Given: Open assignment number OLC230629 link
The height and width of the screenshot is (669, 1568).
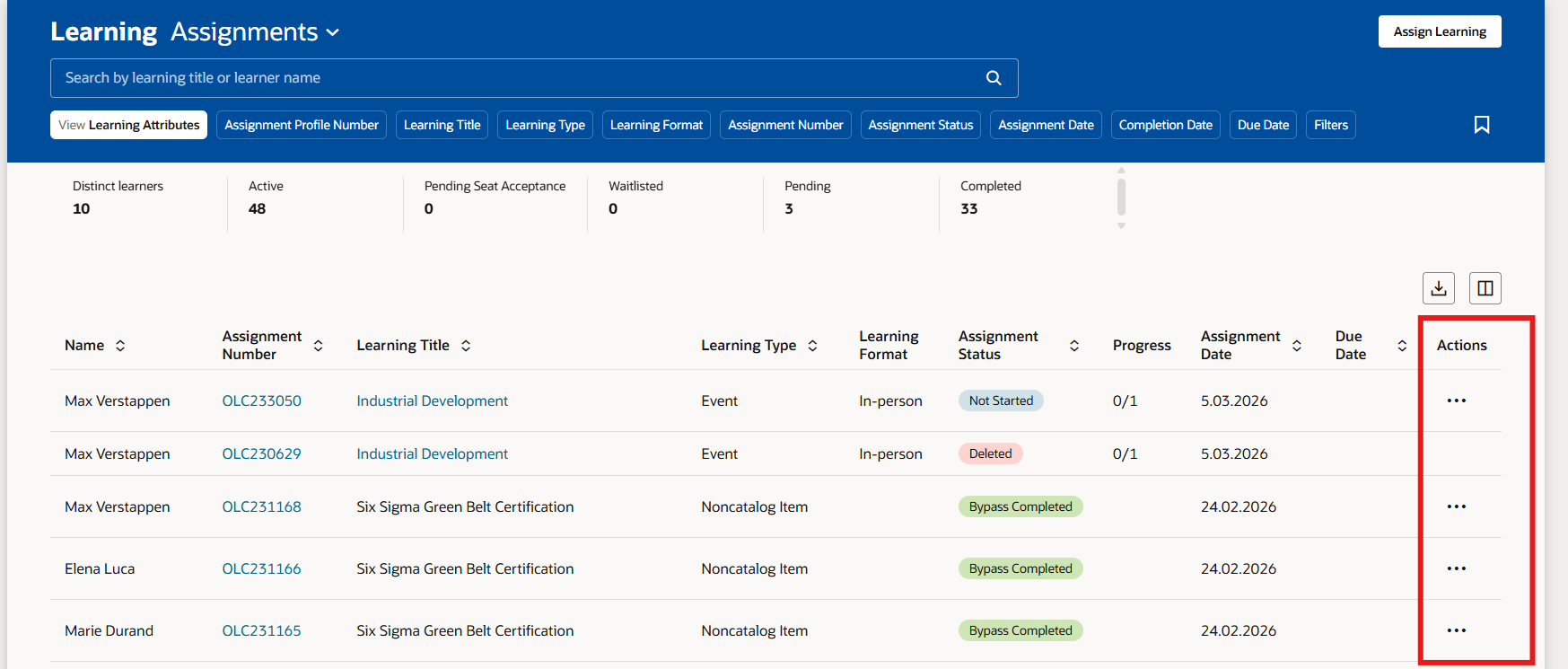Looking at the screenshot, I should 261,453.
